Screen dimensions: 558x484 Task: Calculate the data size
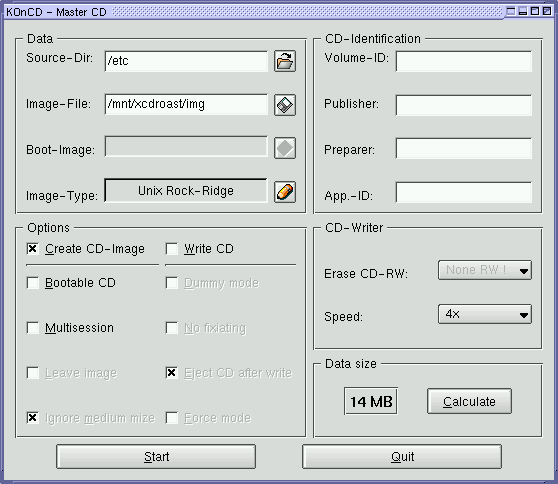[x=469, y=401]
